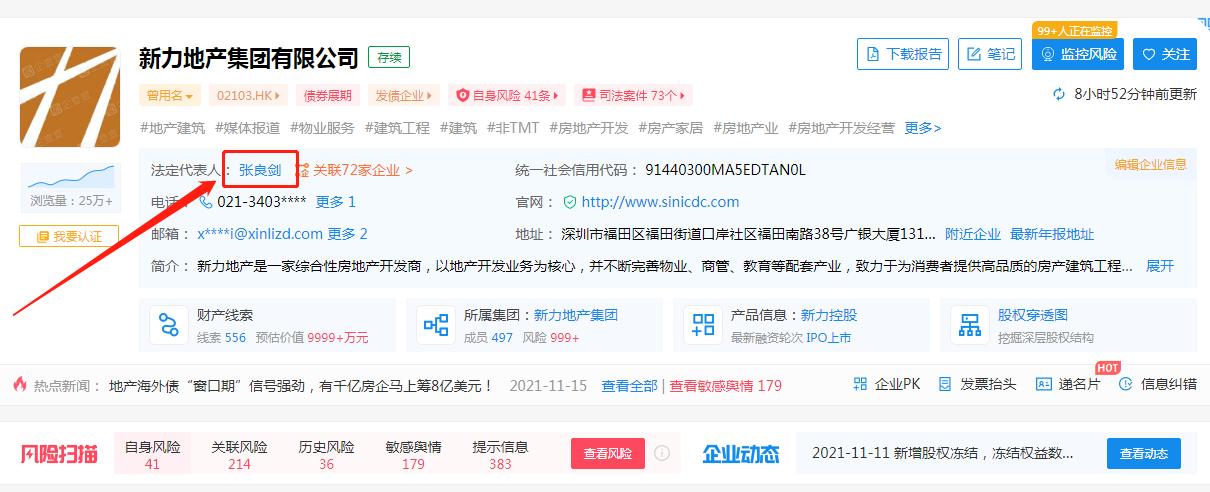Open the website http://www.sinicdc.com
1210x492 pixels.
pyautogui.click(x=660, y=202)
